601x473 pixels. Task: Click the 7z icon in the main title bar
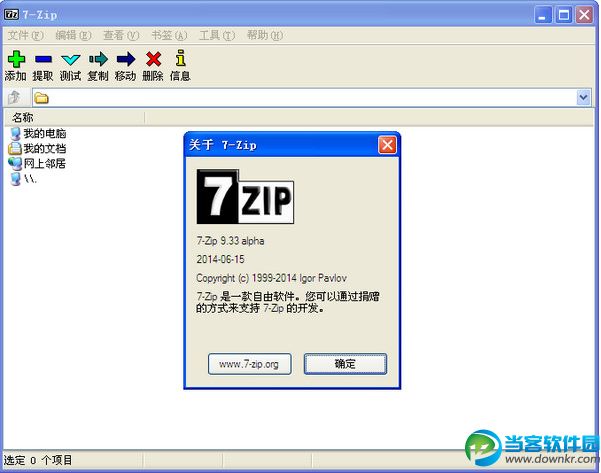tap(11, 15)
